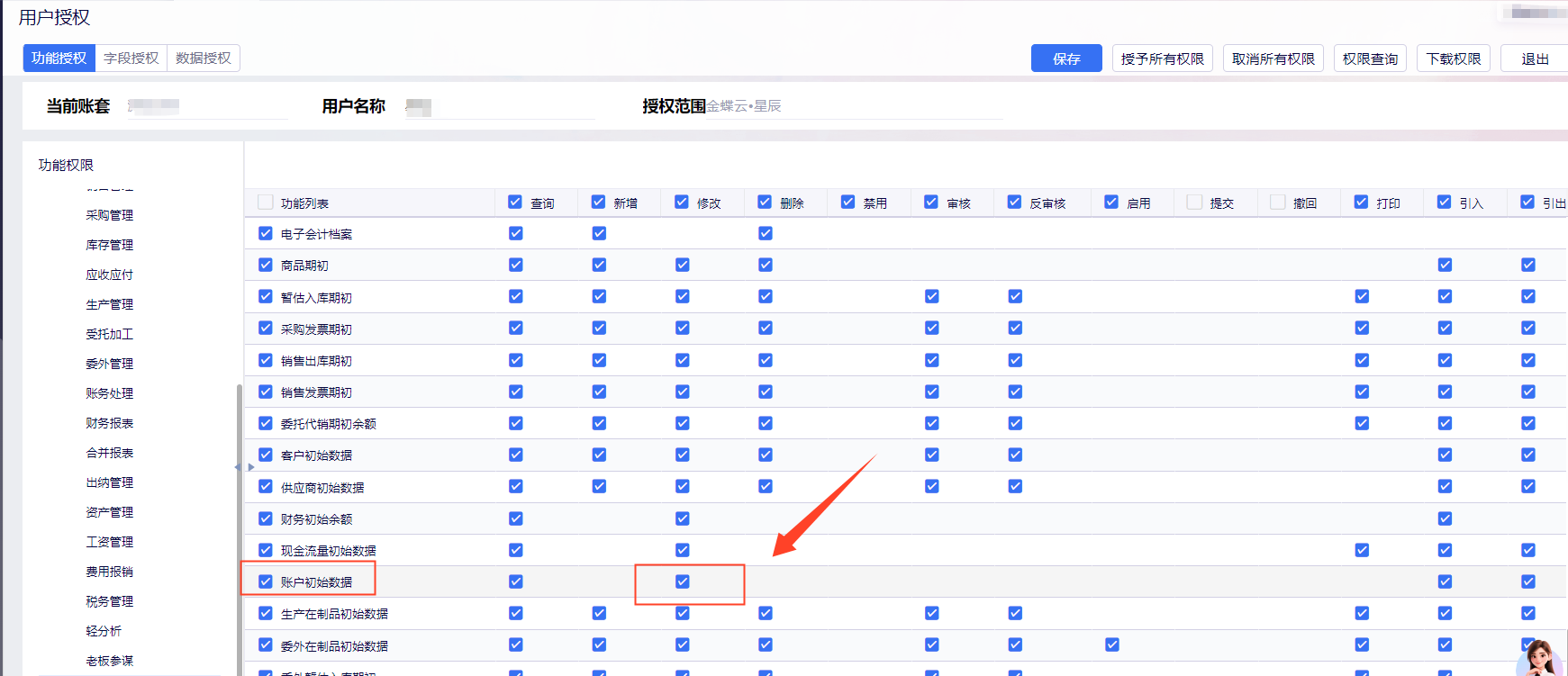Open 工资管理 in the function tree
The image size is (1568, 676).
[110, 542]
